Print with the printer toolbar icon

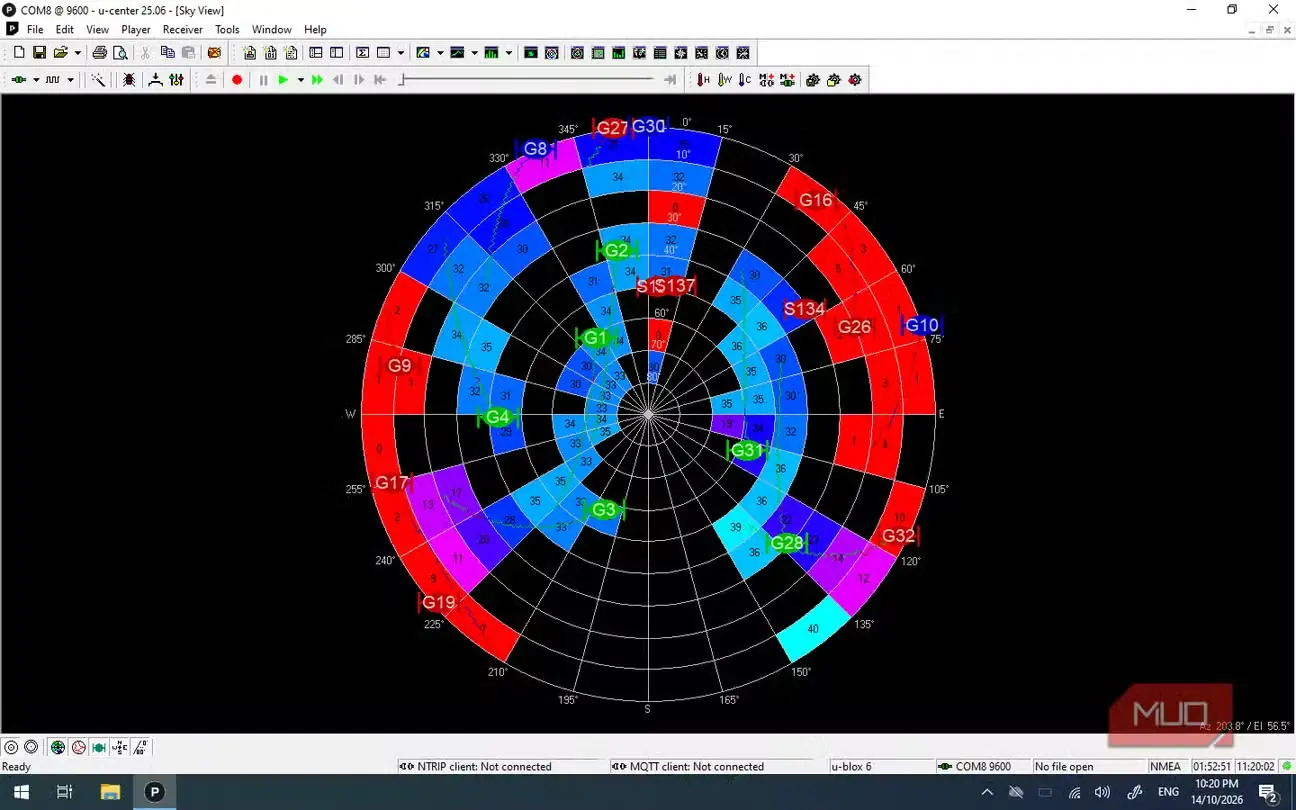pyautogui.click(x=99, y=53)
